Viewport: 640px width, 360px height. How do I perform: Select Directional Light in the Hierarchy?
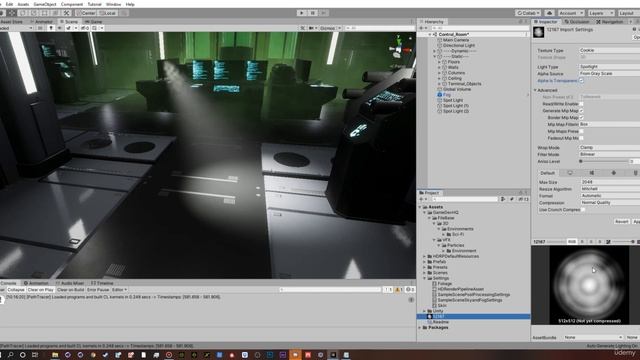458,45
